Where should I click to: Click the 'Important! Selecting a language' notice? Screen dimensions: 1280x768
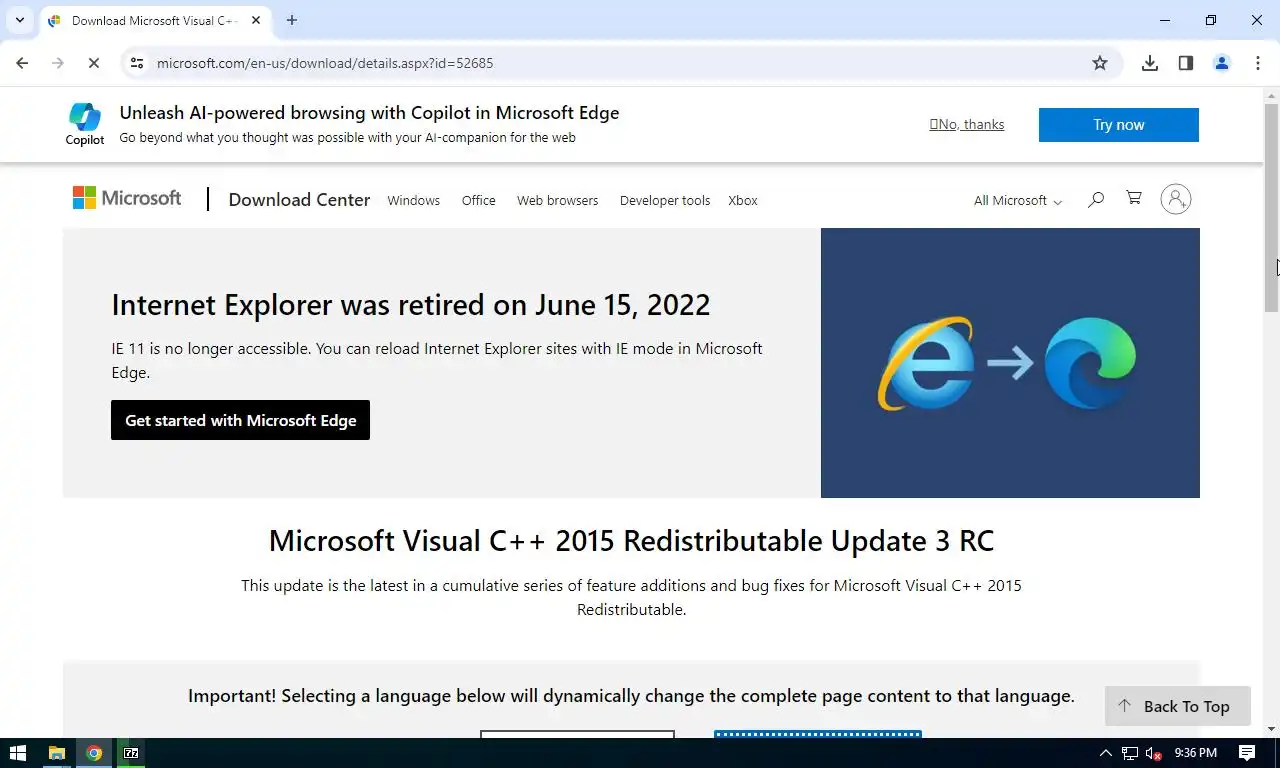click(x=631, y=696)
